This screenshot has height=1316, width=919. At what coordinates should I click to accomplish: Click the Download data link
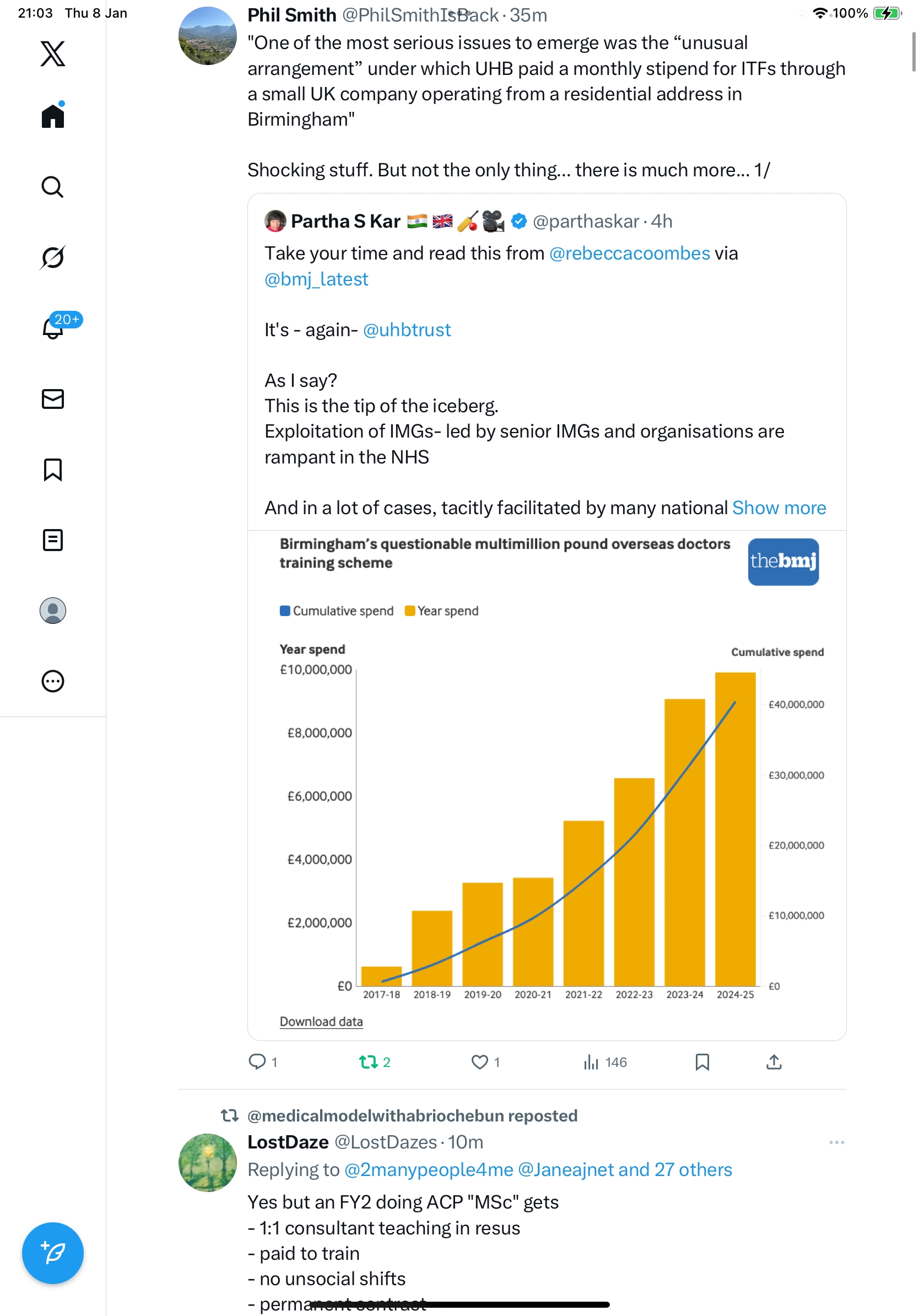[321, 1021]
